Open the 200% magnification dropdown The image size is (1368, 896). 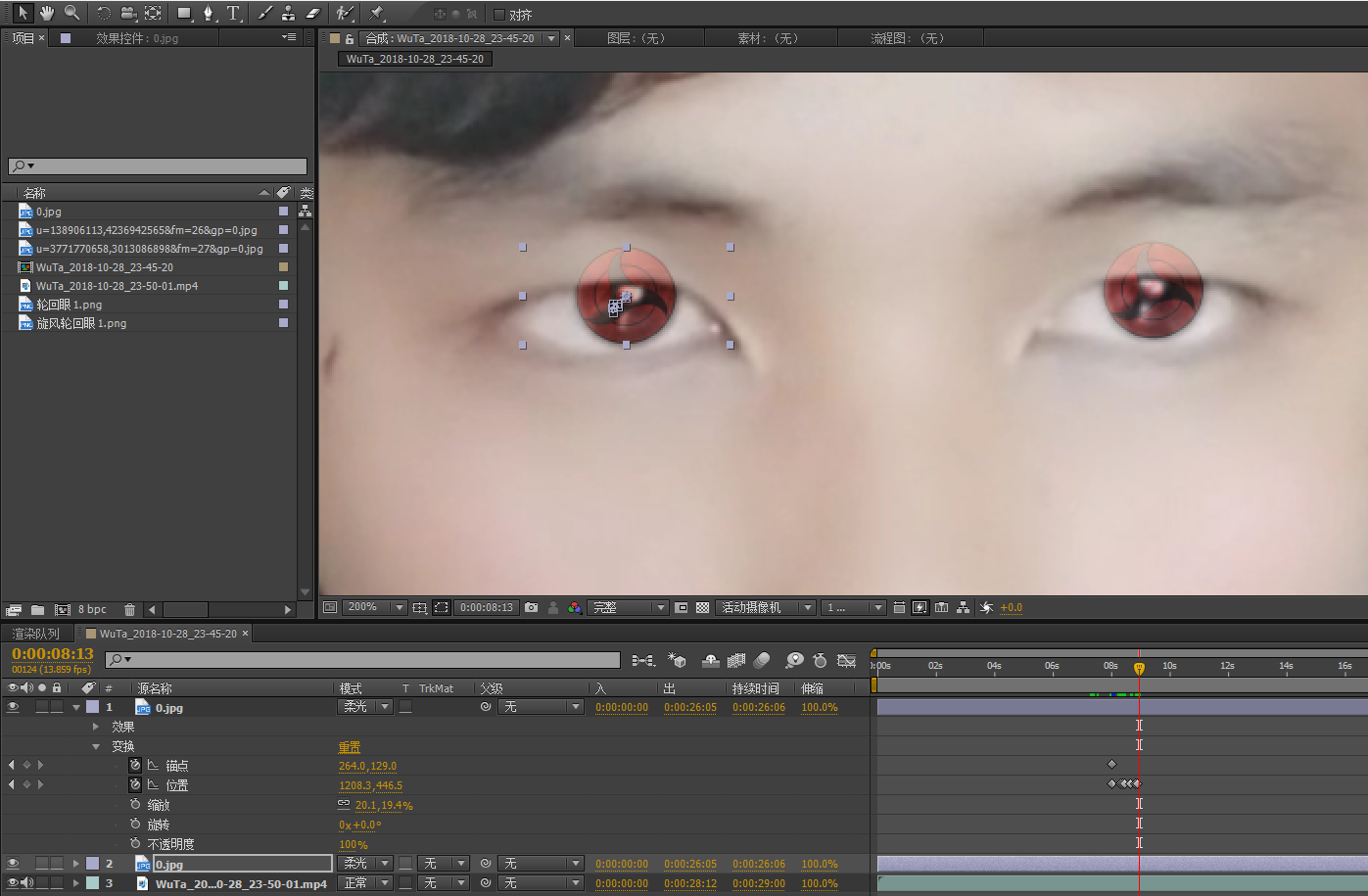click(373, 607)
